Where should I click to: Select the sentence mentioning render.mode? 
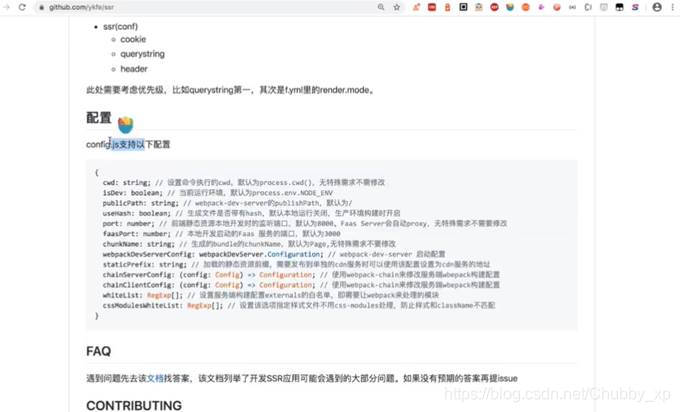230,90
